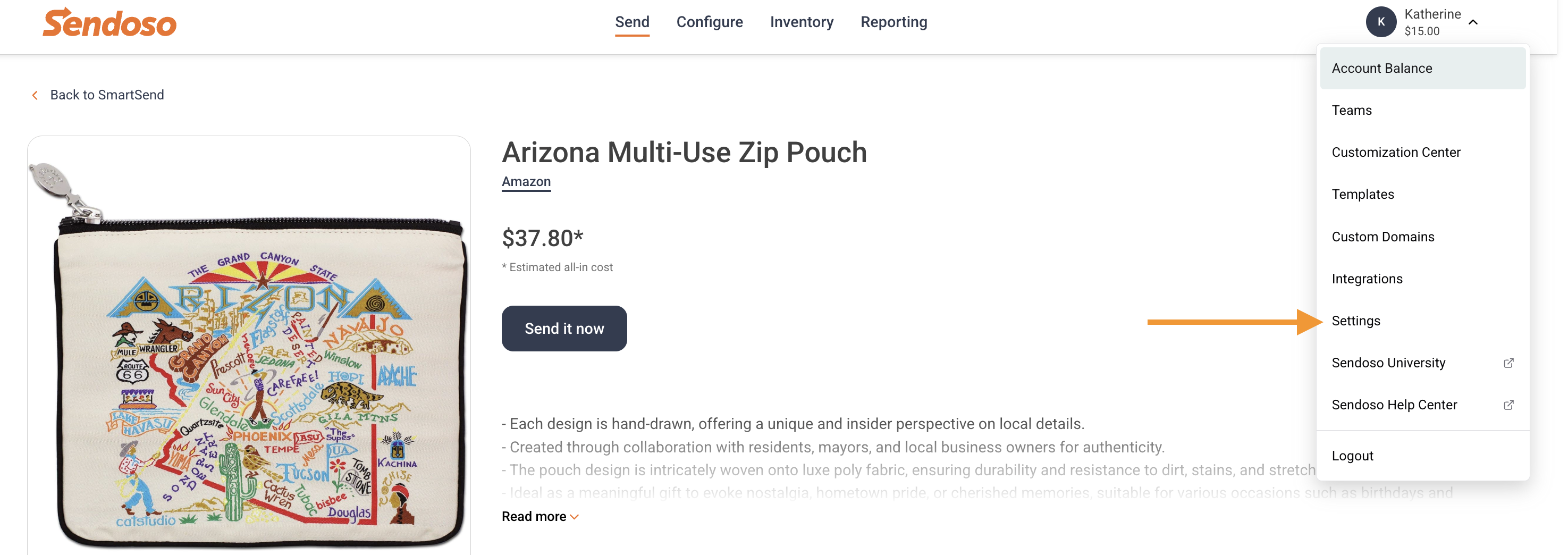1568x555 pixels.
Task: Choose Templates in the account menu
Action: click(x=1422, y=195)
